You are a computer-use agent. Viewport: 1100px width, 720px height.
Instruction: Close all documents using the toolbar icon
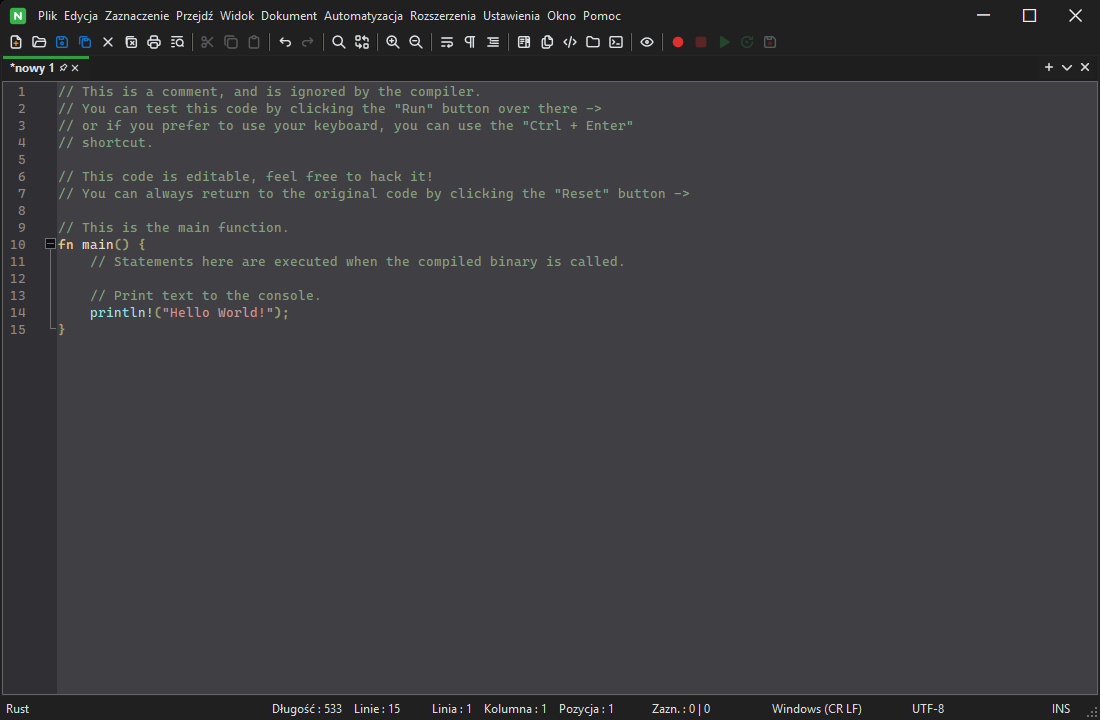point(131,42)
